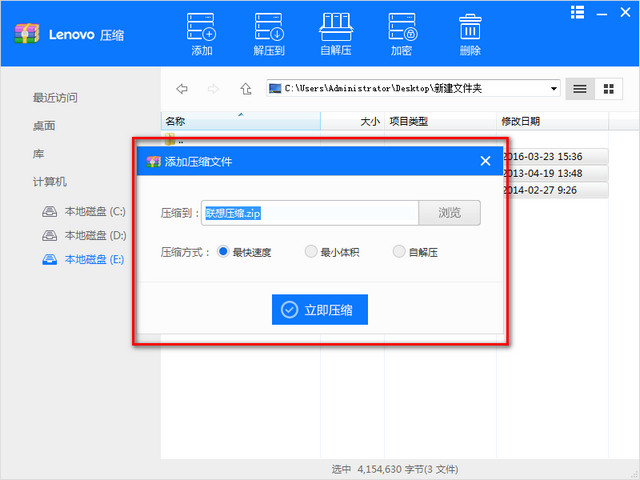Open 库 in the sidebar

click(38, 154)
